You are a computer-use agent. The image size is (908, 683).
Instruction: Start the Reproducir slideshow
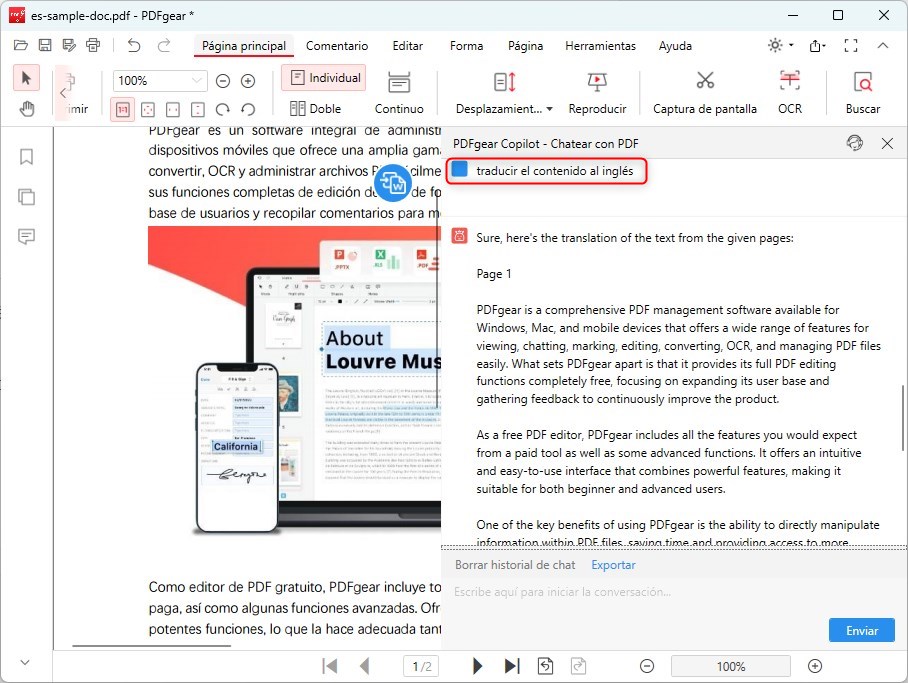point(597,93)
